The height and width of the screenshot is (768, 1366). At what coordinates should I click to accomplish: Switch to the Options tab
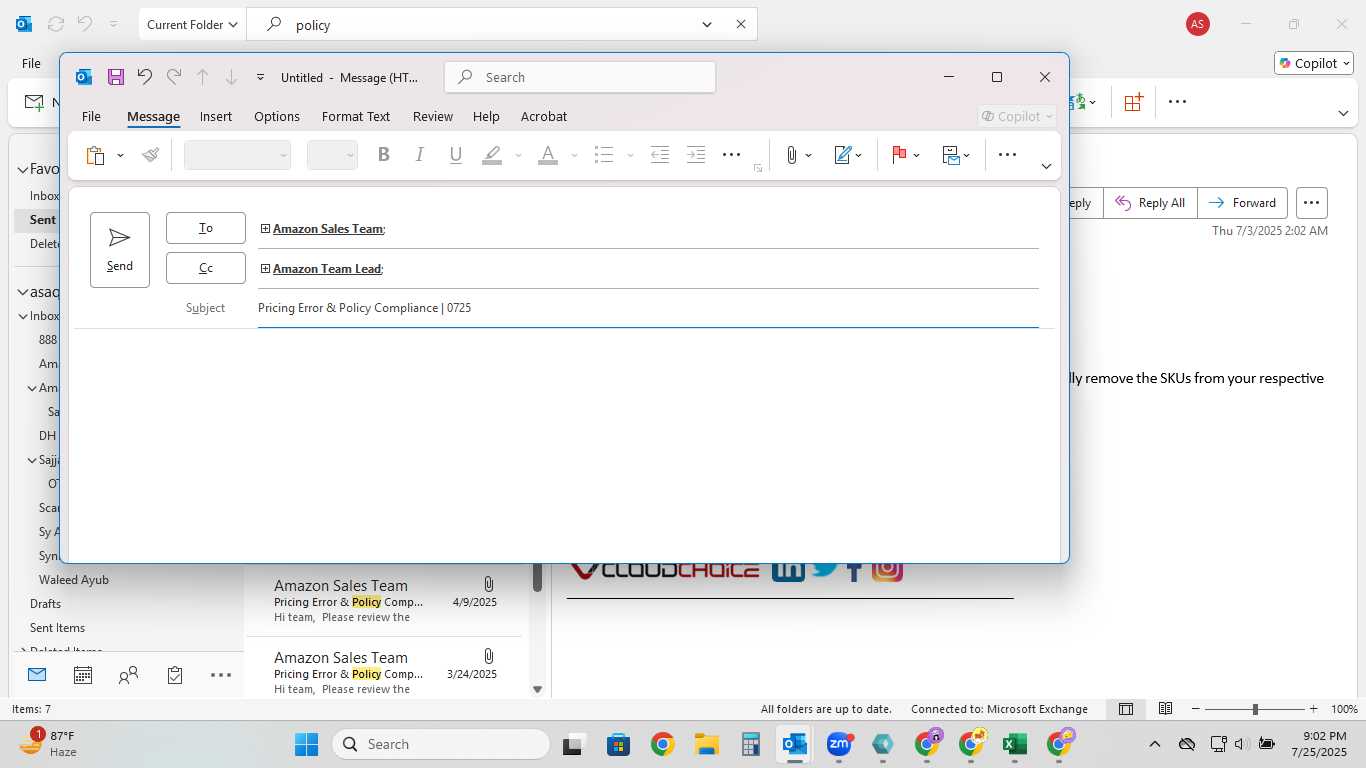[x=277, y=116]
